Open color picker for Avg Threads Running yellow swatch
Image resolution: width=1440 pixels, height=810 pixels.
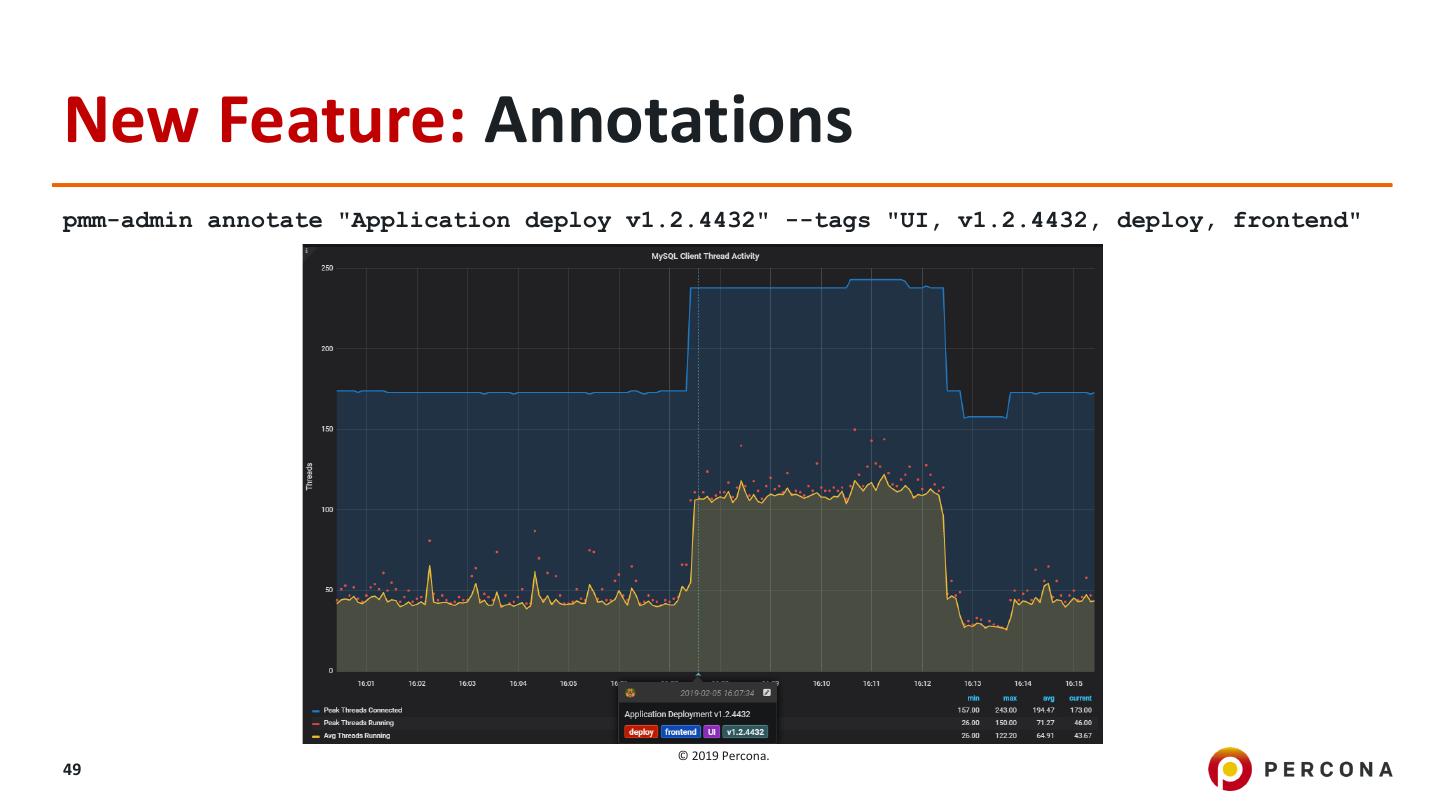pyautogui.click(x=315, y=736)
